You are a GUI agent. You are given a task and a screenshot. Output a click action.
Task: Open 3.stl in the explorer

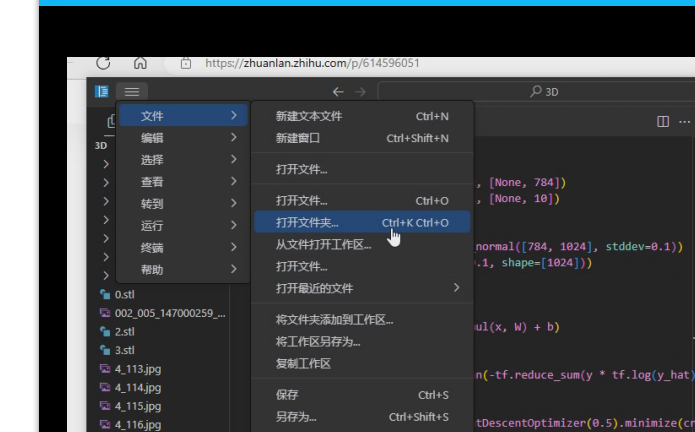click(124, 350)
